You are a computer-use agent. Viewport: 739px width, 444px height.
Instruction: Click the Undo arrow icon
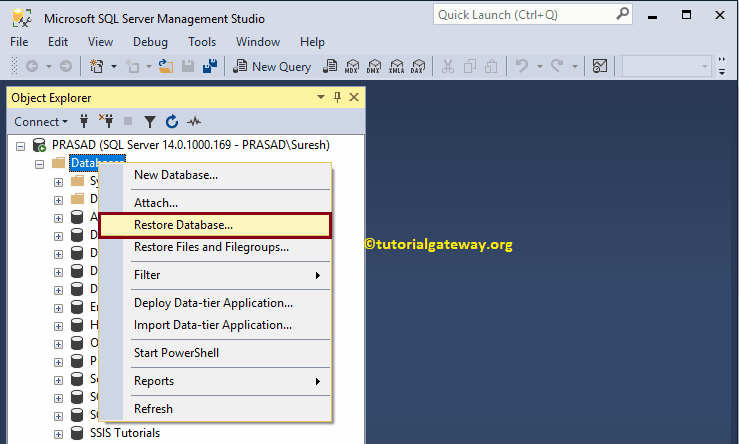522,66
